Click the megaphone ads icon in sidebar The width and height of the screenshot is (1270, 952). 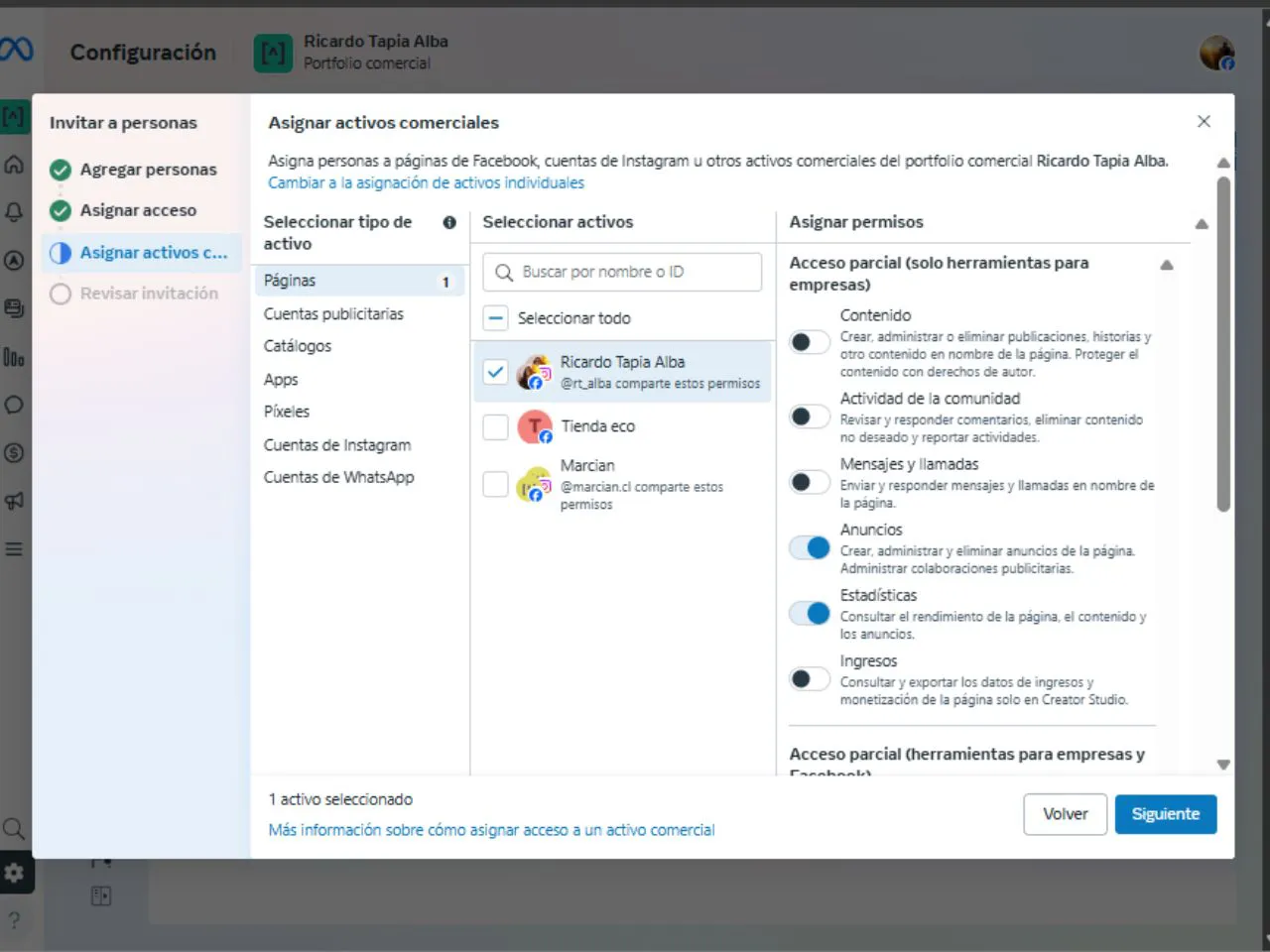point(14,501)
